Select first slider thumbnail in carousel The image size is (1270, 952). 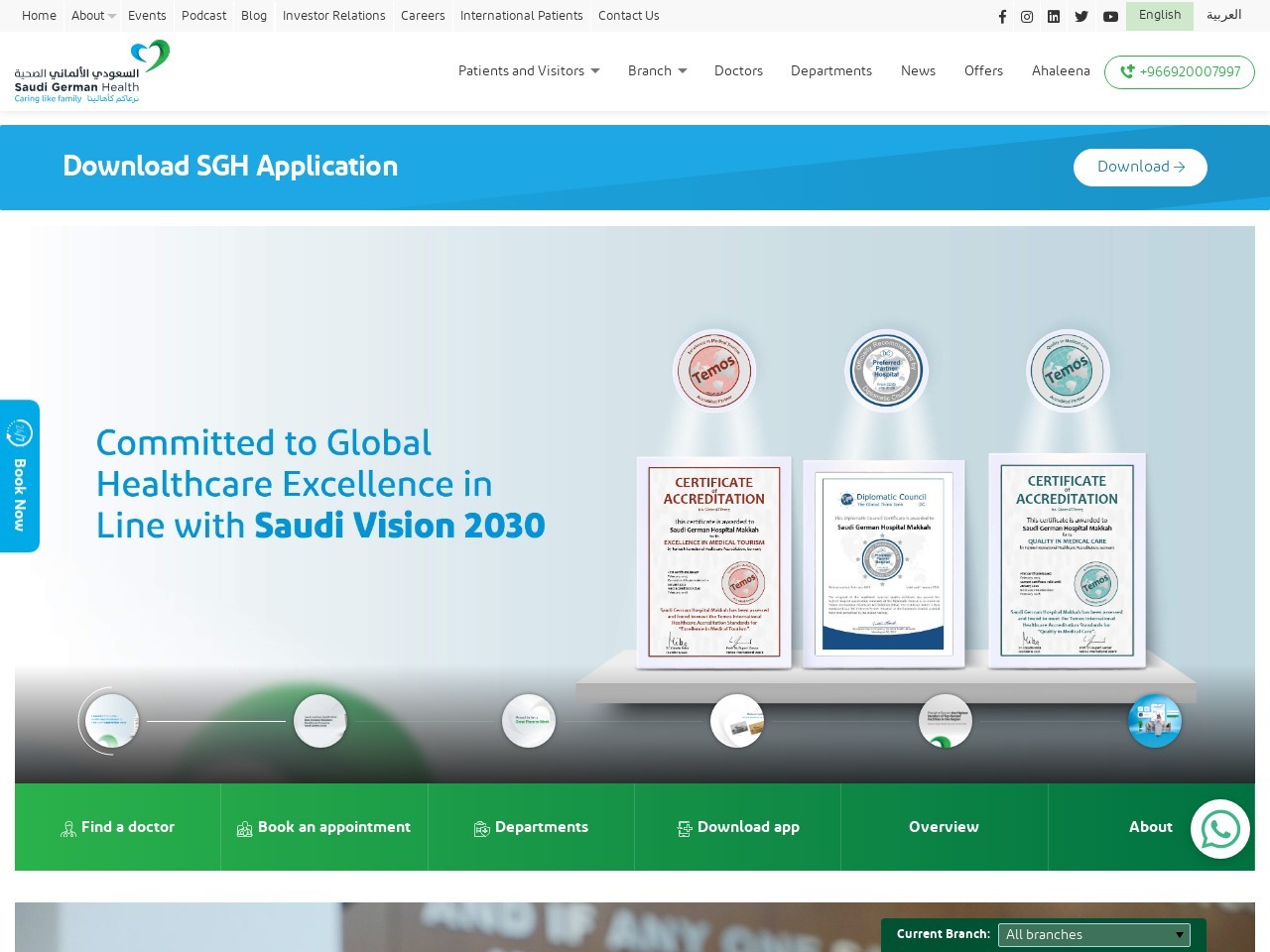tap(110, 721)
